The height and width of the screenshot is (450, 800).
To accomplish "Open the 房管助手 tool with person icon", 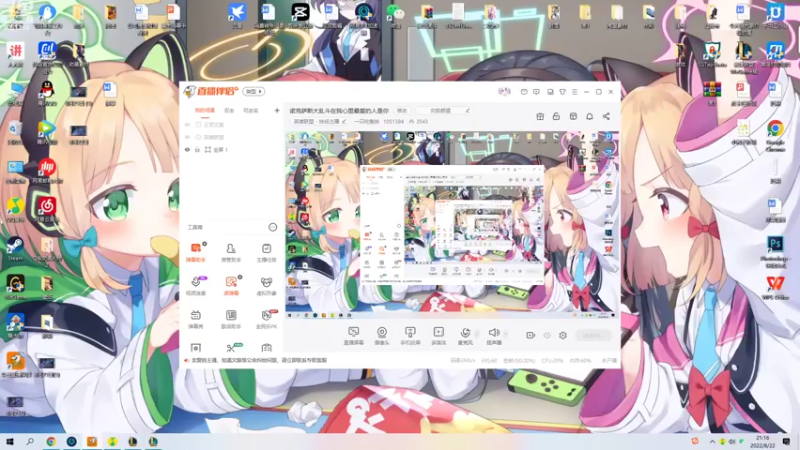I will click(x=231, y=252).
